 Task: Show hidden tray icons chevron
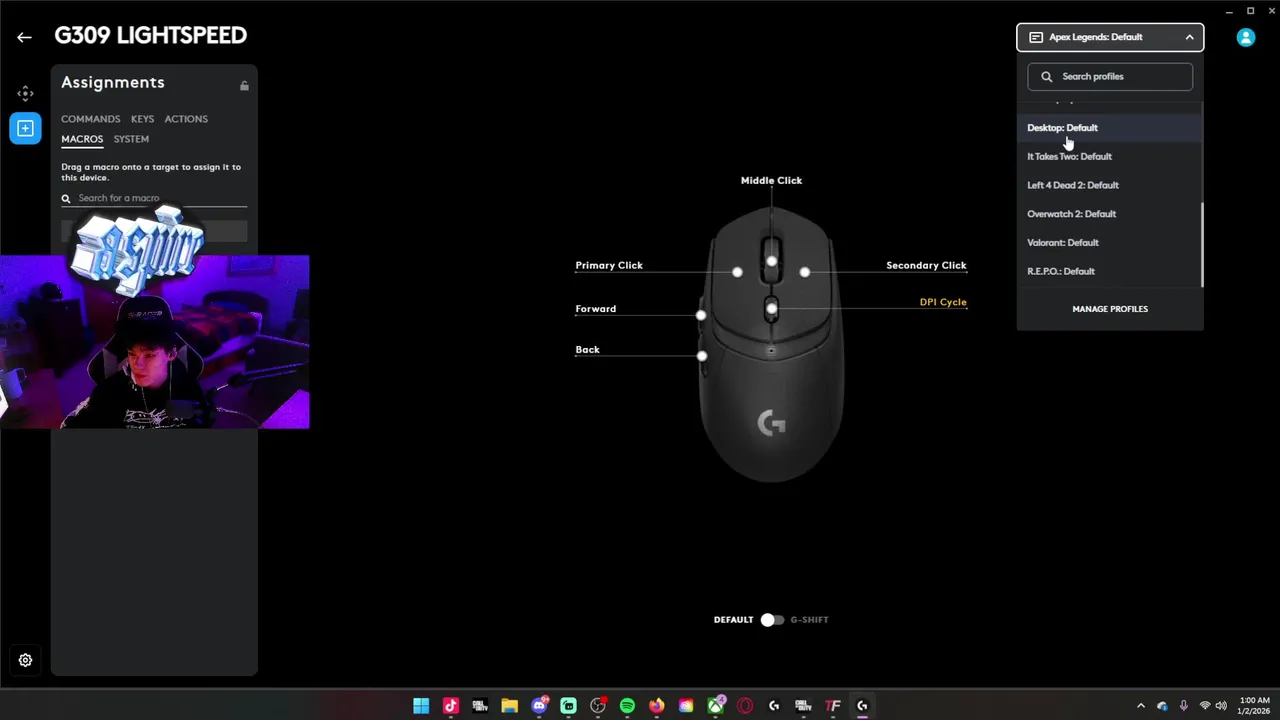(1141, 706)
